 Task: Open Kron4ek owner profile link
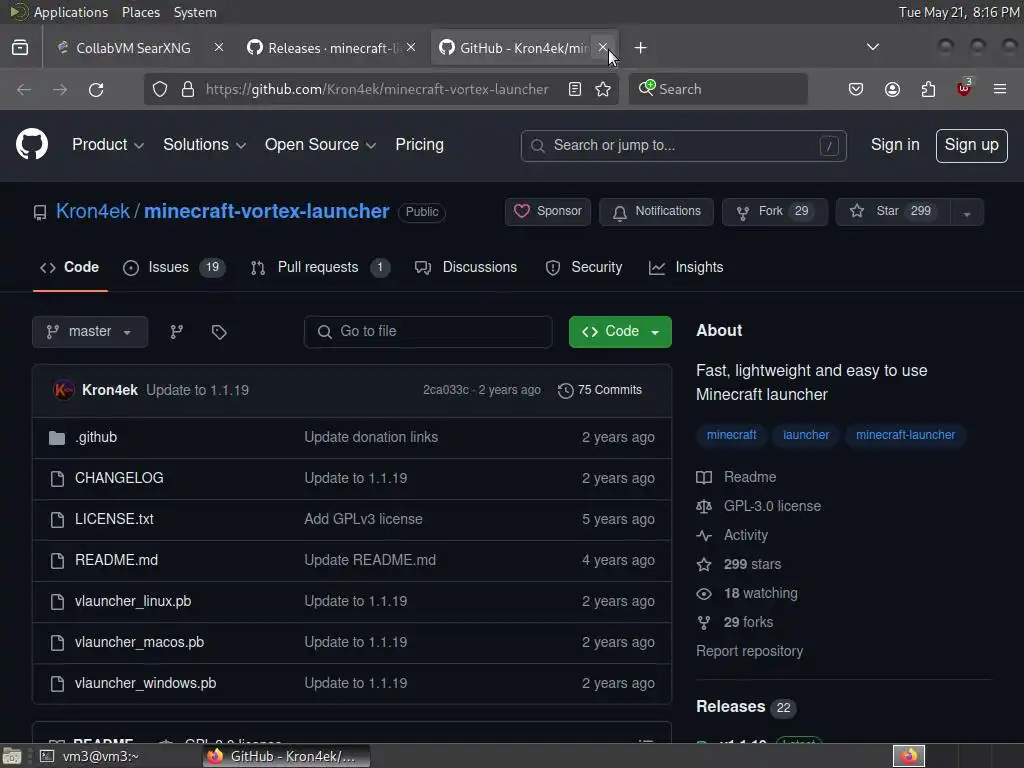tap(93, 211)
